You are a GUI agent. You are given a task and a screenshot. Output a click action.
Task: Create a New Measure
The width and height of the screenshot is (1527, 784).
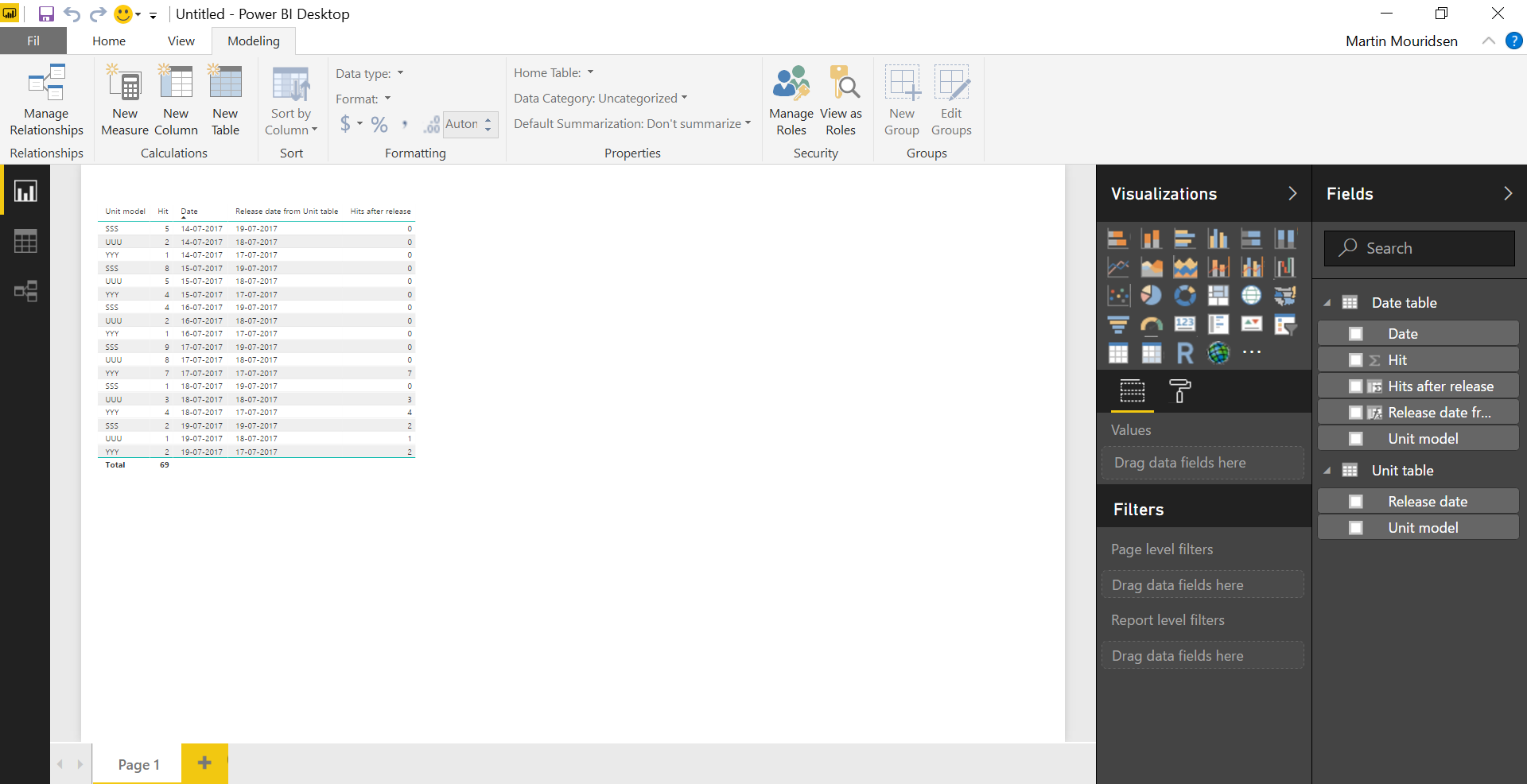[x=125, y=101]
